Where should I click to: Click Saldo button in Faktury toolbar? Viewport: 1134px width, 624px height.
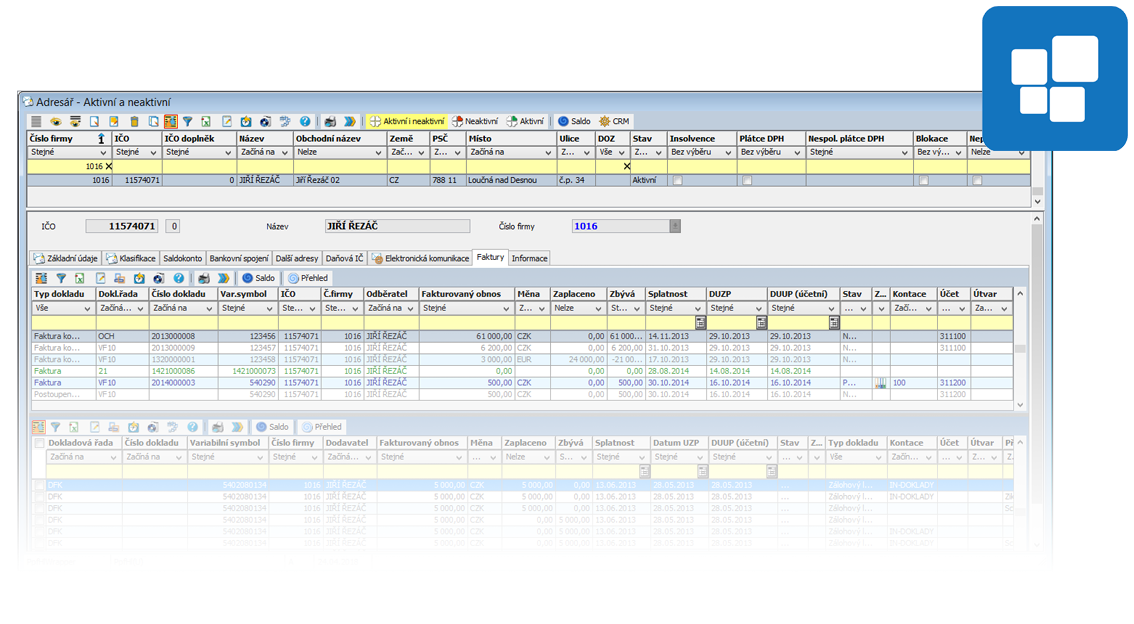[258, 278]
